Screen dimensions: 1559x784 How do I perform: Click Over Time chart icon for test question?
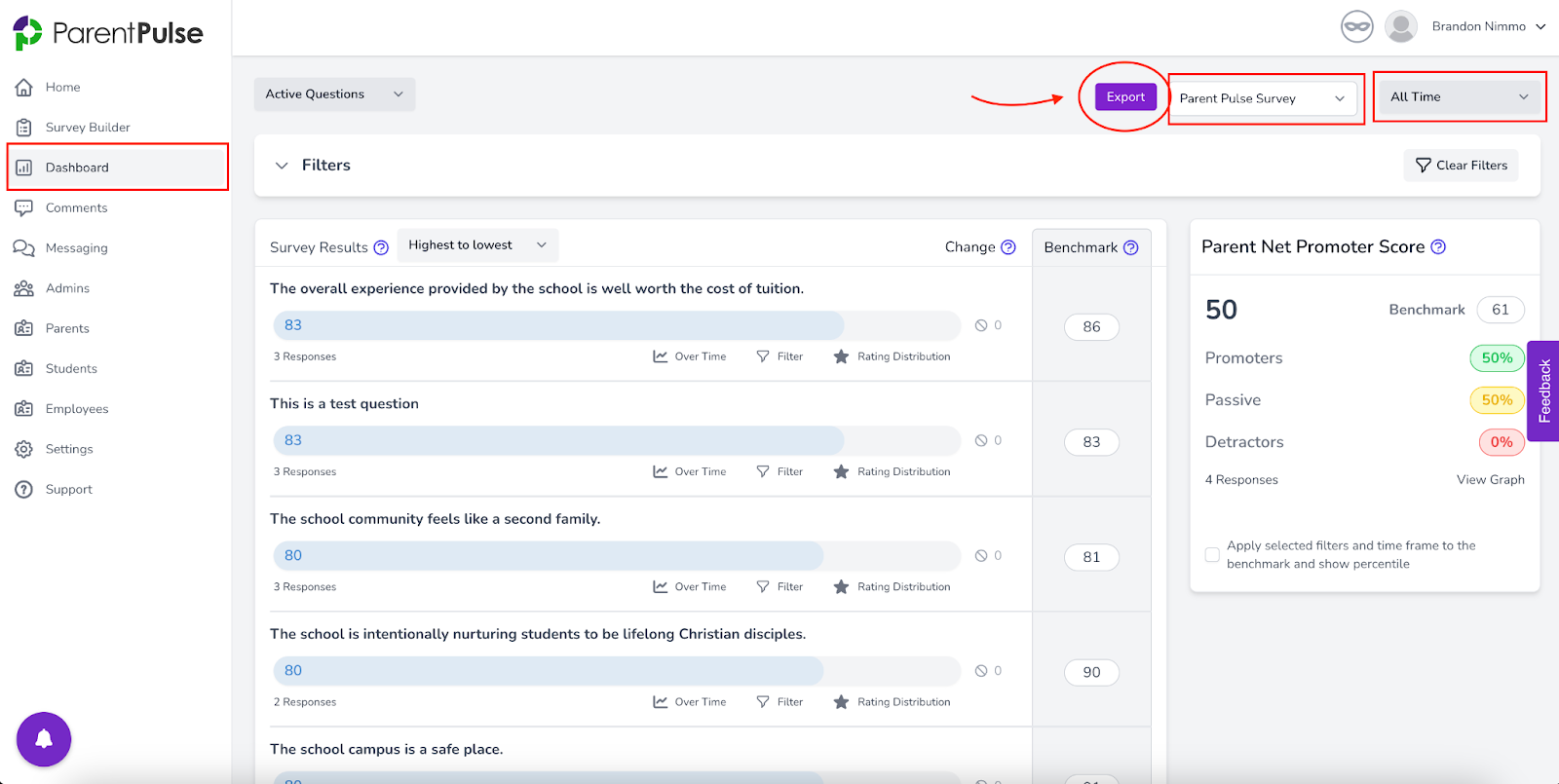(x=661, y=471)
